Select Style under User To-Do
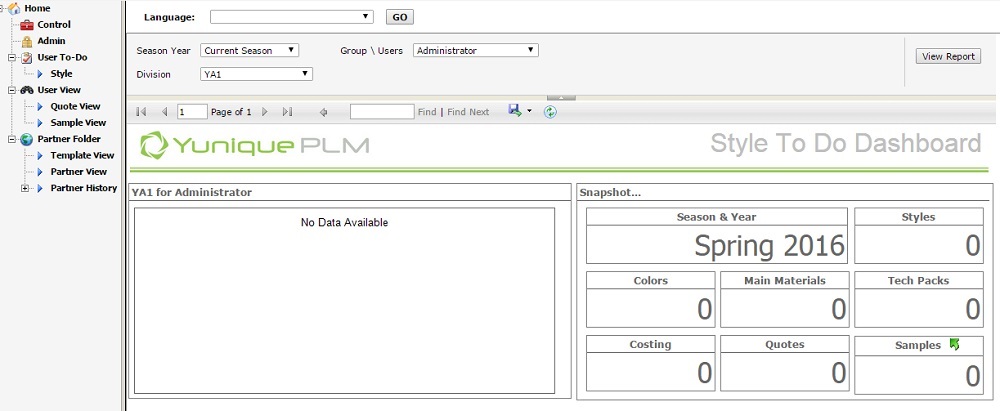 (x=62, y=74)
